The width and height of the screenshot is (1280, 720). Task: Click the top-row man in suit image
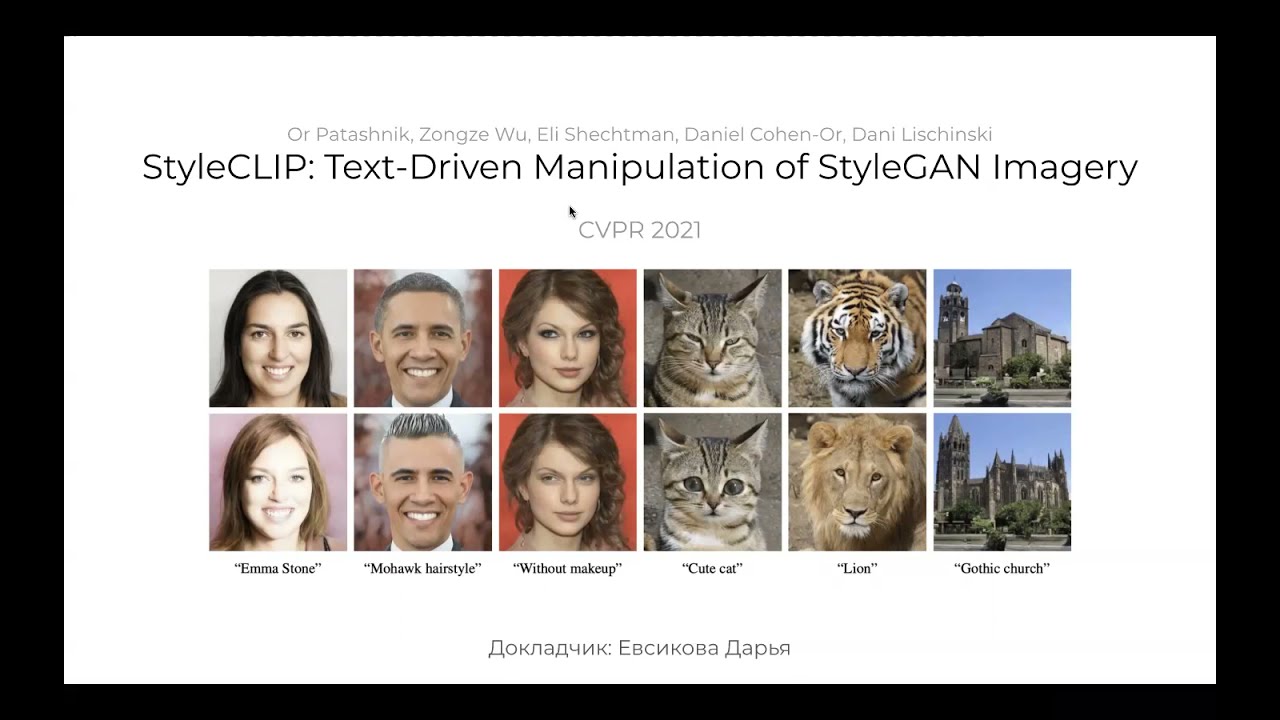pyautogui.click(x=423, y=338)
